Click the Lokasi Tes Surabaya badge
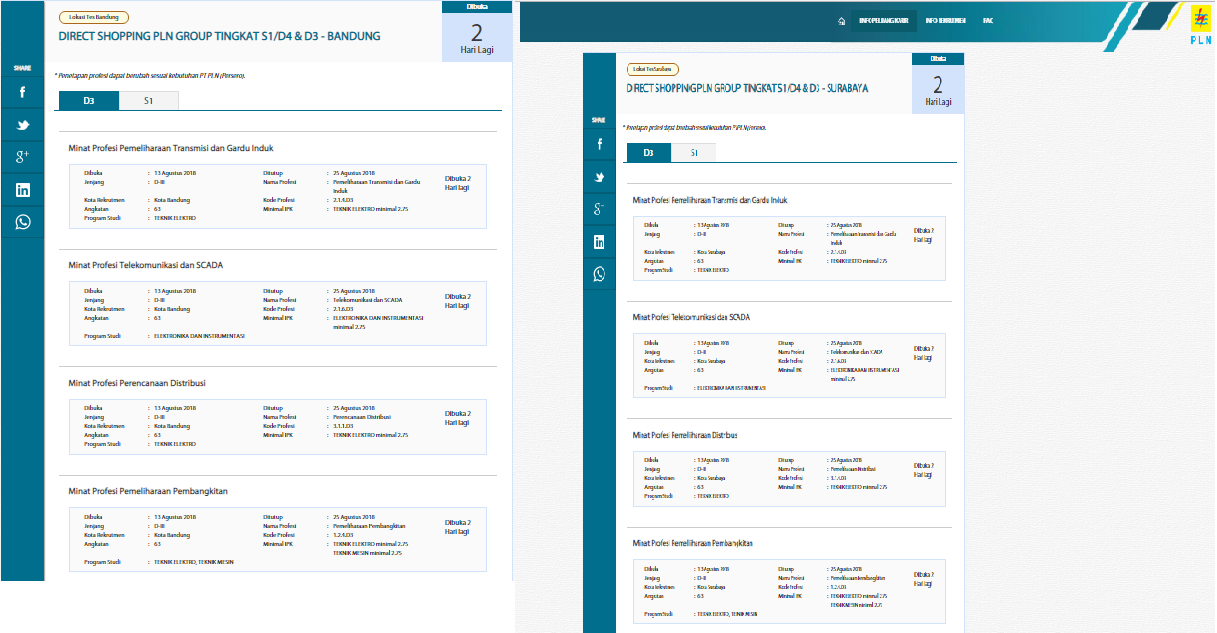1217x633 pixels. click(x=653, y=69)
